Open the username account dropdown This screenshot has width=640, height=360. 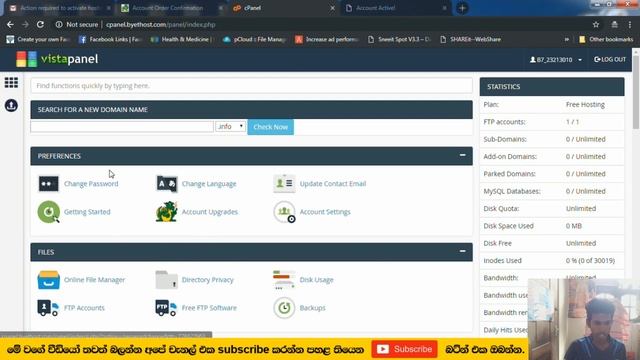[x=556, y=60]
